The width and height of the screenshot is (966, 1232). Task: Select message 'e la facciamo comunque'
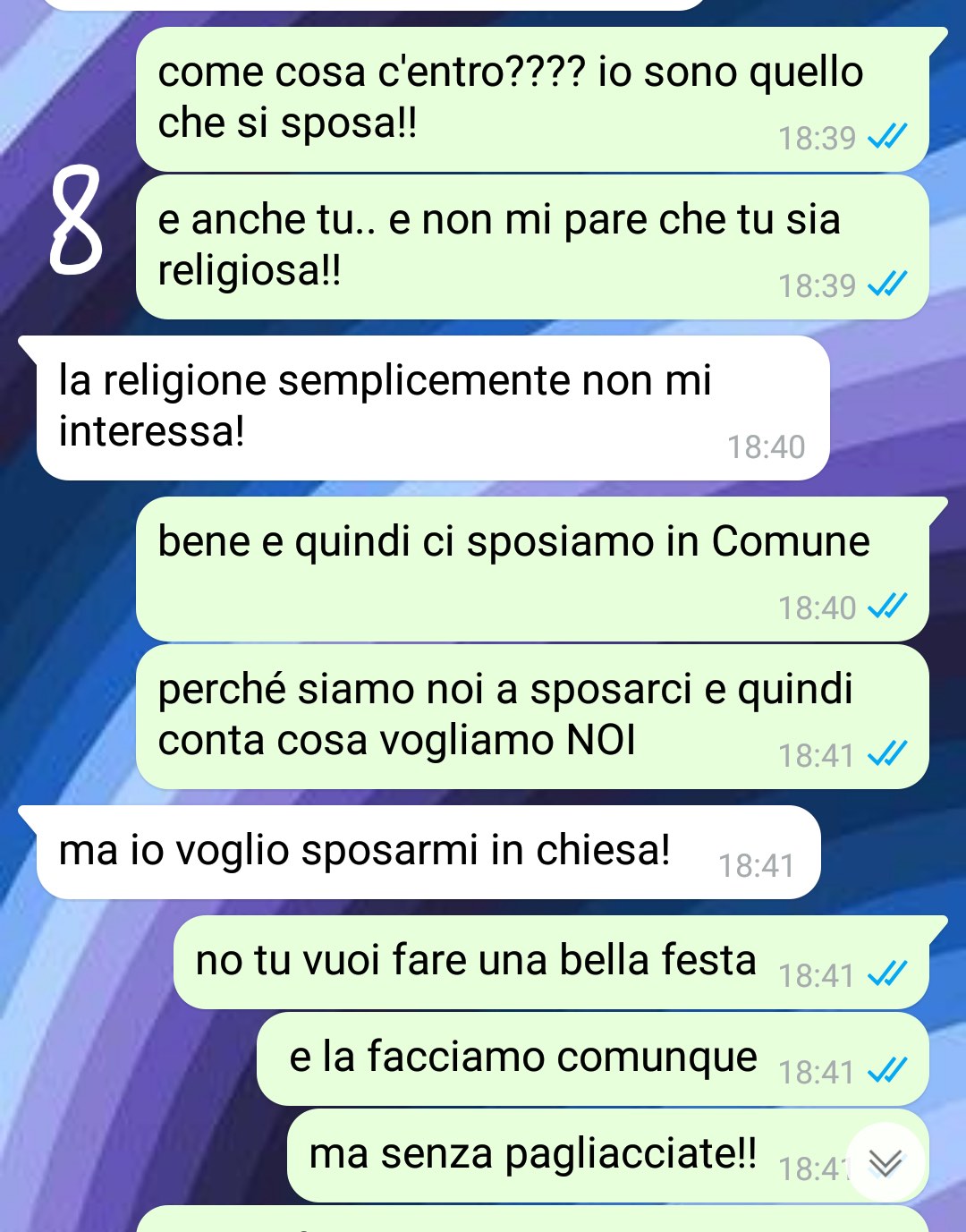(592, 1058)
